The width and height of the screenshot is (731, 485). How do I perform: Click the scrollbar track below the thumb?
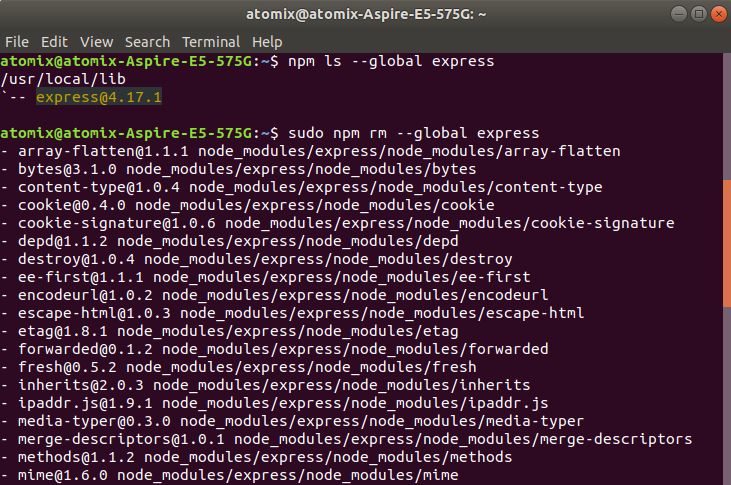pyautogui.click(x=727, y=396)
